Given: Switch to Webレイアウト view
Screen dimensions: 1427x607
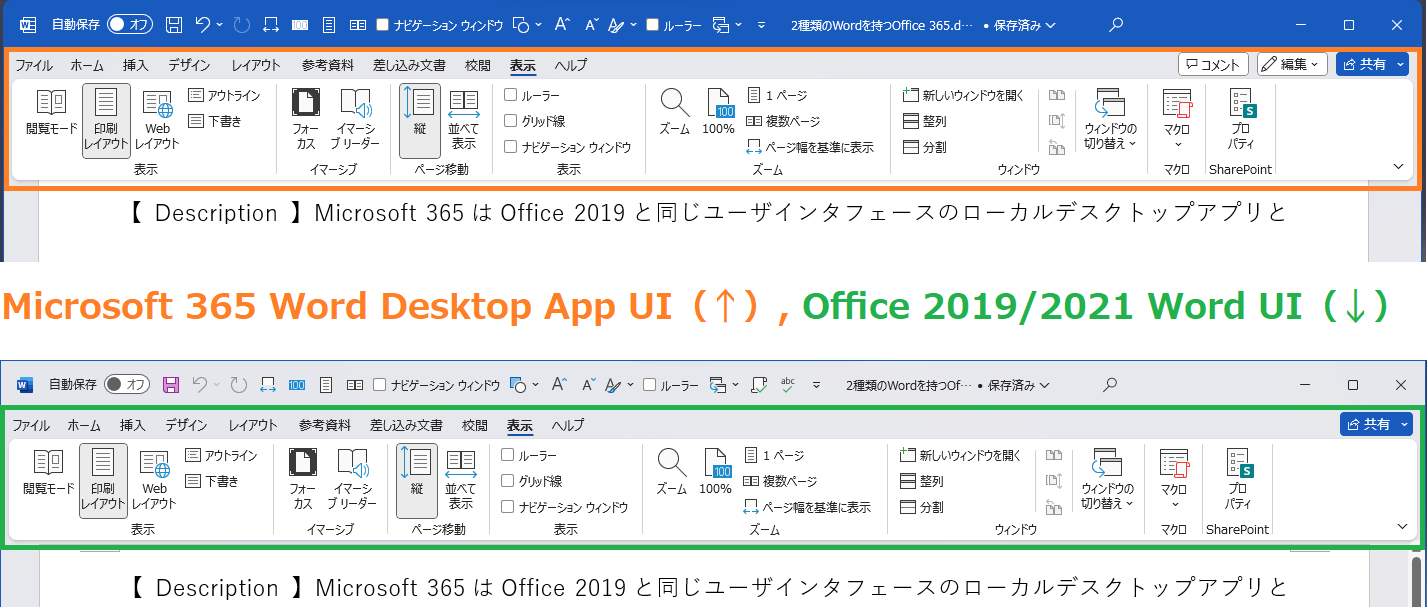Looking at the screenshot, I should 157,118.
